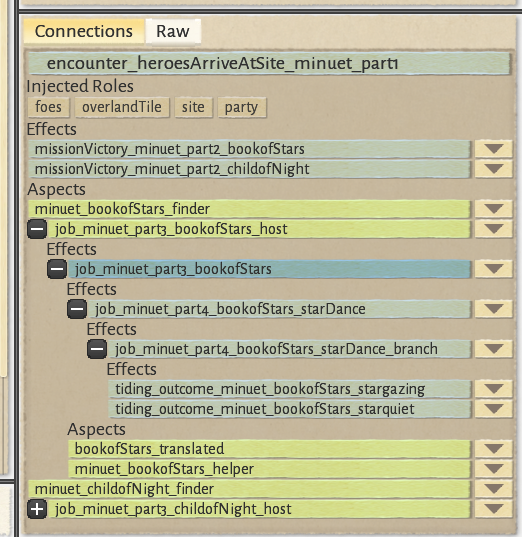Collapse the job_minuet_part3_bookofStars effect node
The width and height of the screenshot is (522, 537).
pos(57,269)
